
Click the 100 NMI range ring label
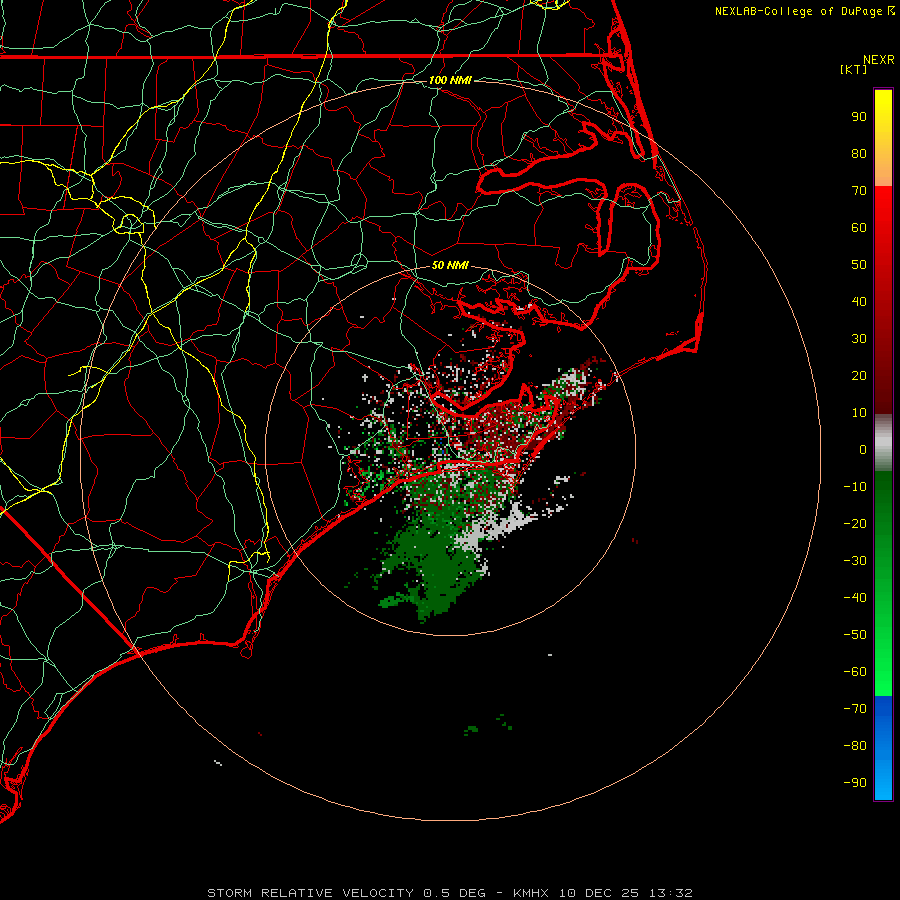click(x=450, y=80)
